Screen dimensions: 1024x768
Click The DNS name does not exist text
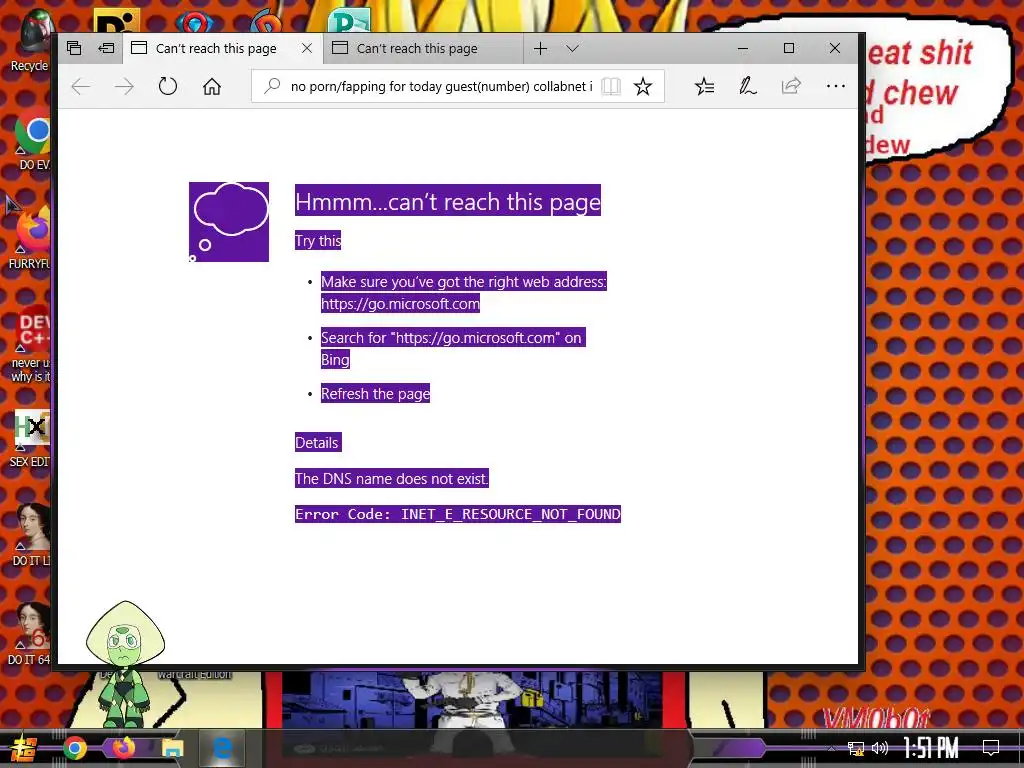coord(391,479)
